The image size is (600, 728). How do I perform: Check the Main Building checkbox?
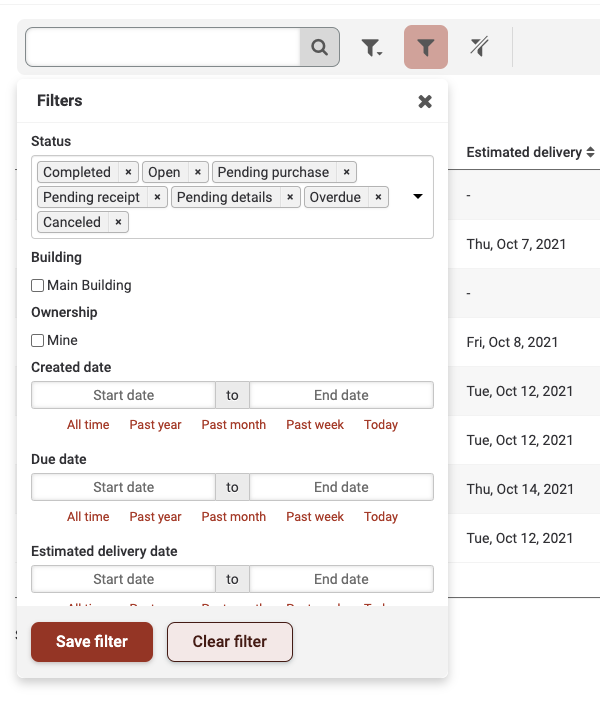coord(38,285)
